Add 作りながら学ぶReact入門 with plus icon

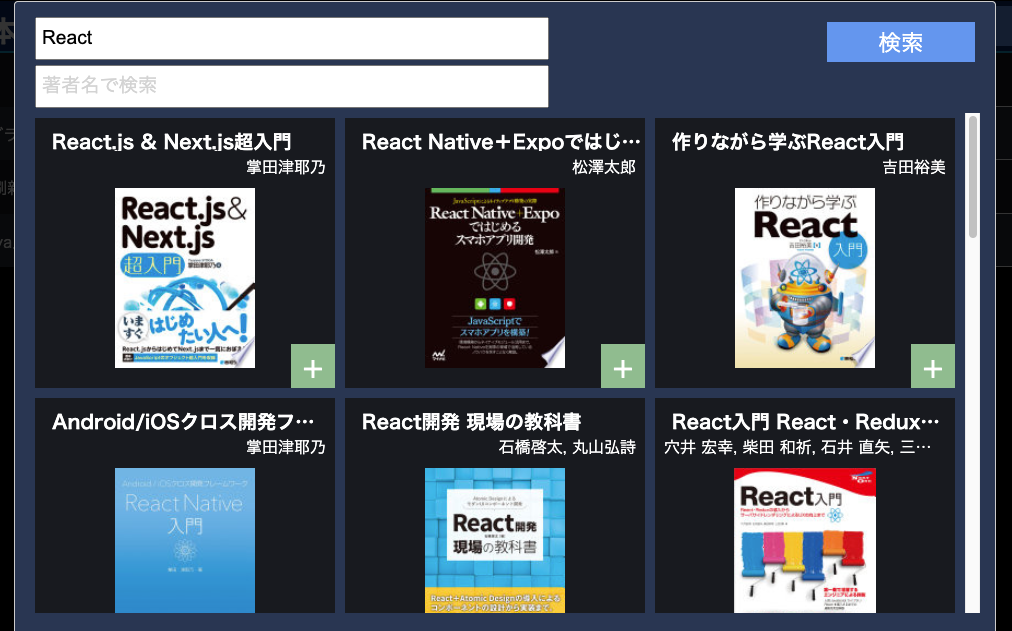(933, 366)
